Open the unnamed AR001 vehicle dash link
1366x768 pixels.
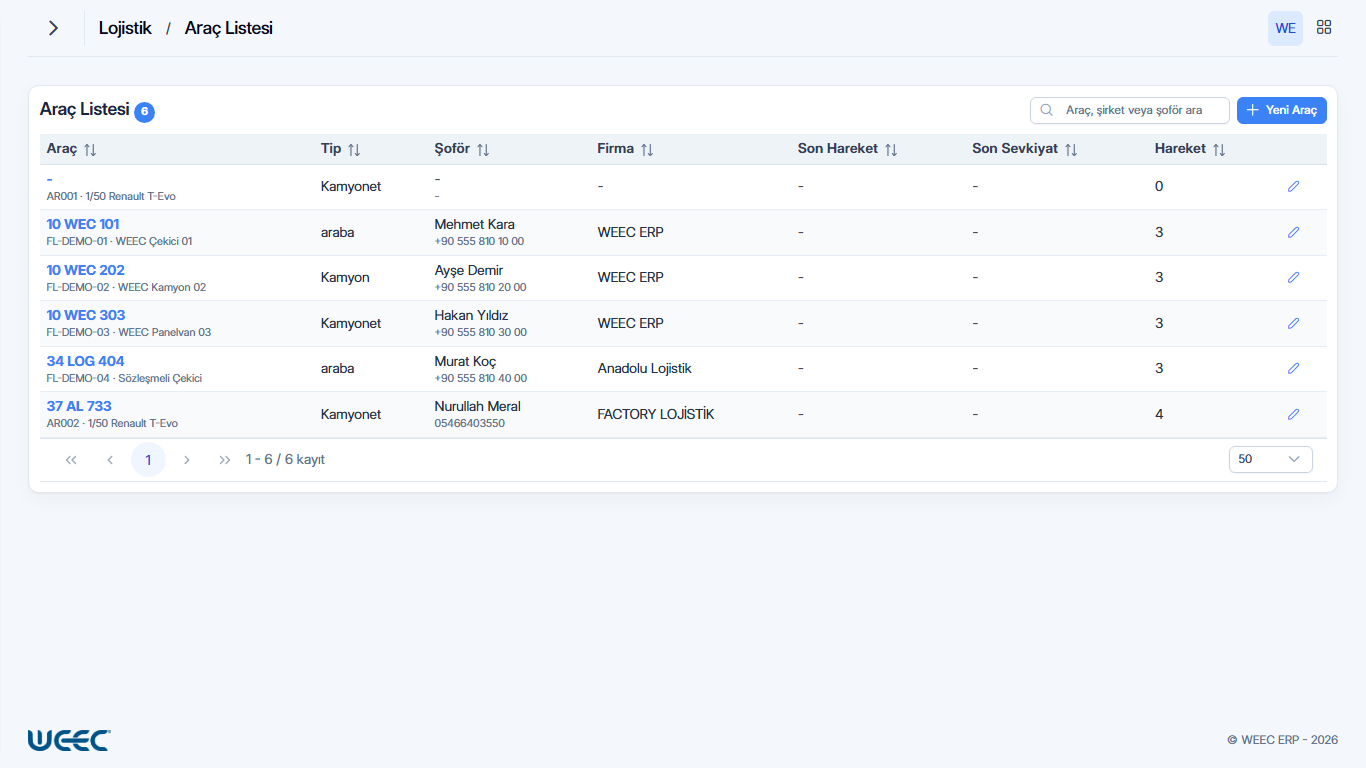(50, 178)
